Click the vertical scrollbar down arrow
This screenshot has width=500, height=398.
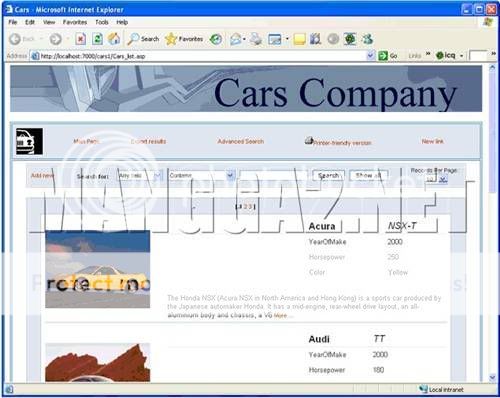click(492, 377)
